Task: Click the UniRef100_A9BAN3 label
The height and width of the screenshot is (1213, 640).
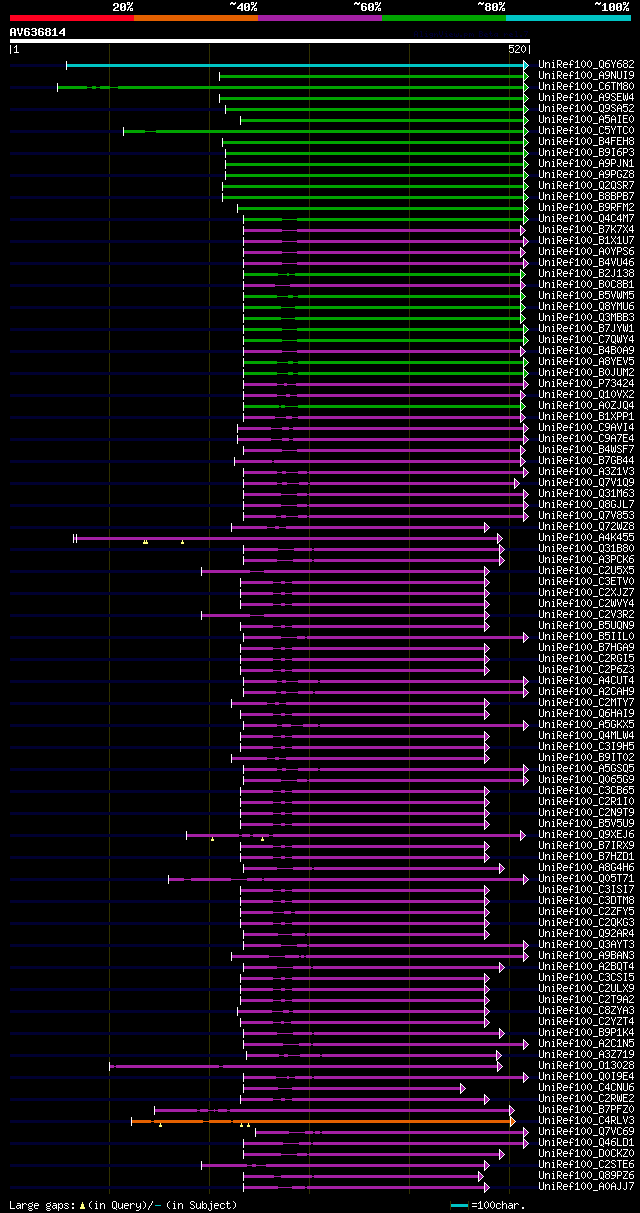Action: [x=586, y=956]
